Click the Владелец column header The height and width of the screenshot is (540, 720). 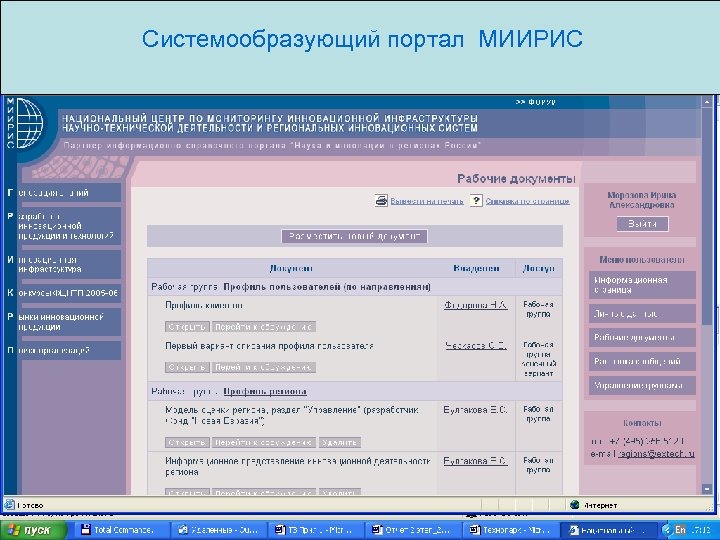pyautogui.click(x=476, y=268)
